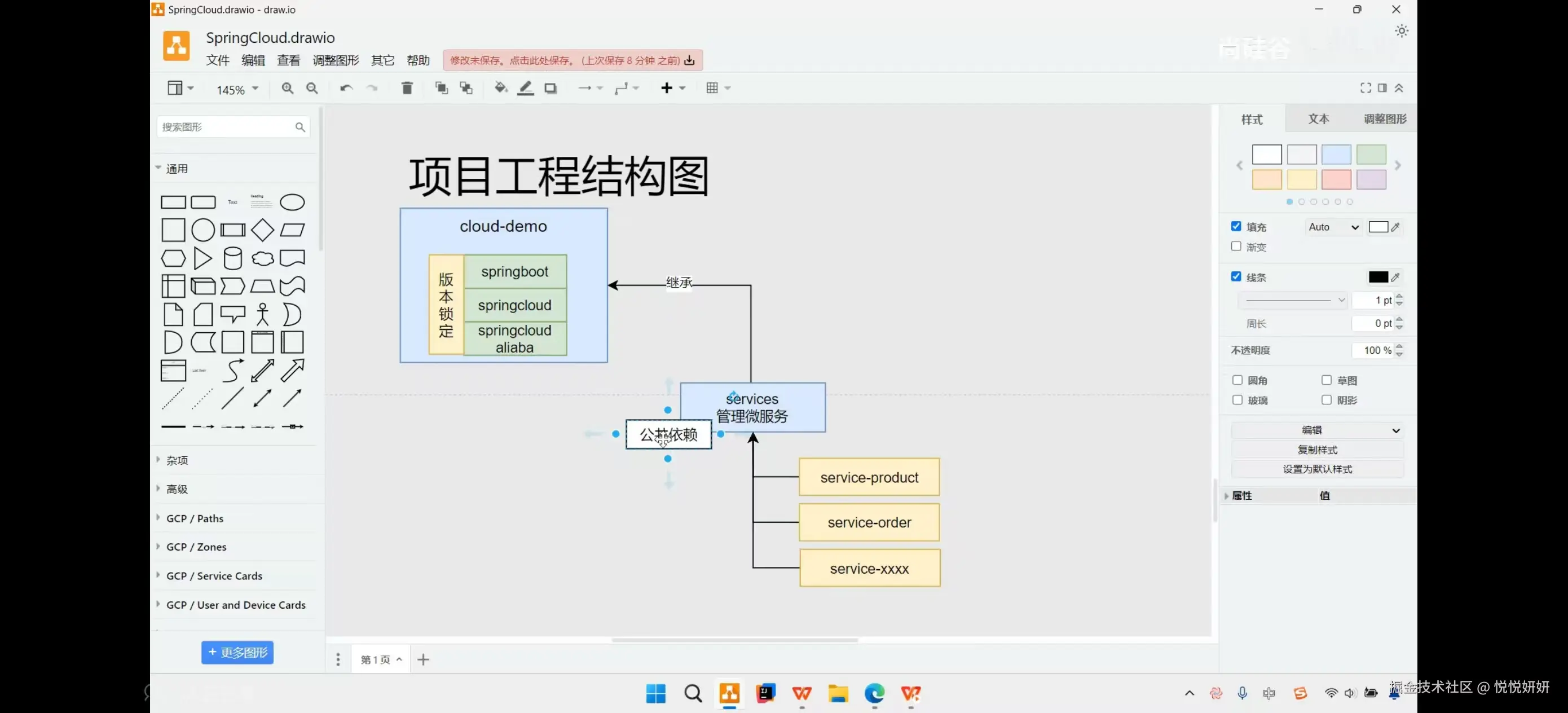Choose the light green style swatch
The image size is (1568, 713).
coord(1371,155)
